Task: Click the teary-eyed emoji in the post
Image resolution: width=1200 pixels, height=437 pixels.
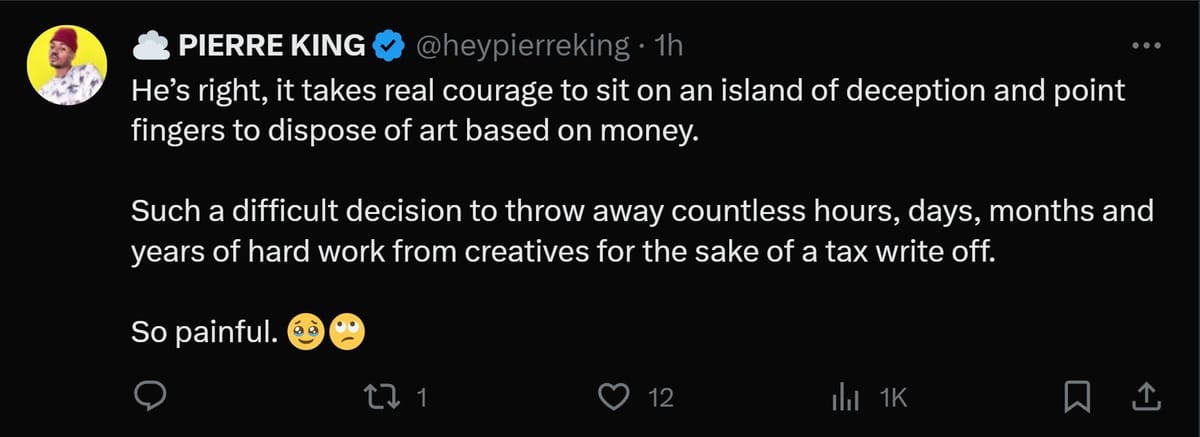Action: click(303, 330)
